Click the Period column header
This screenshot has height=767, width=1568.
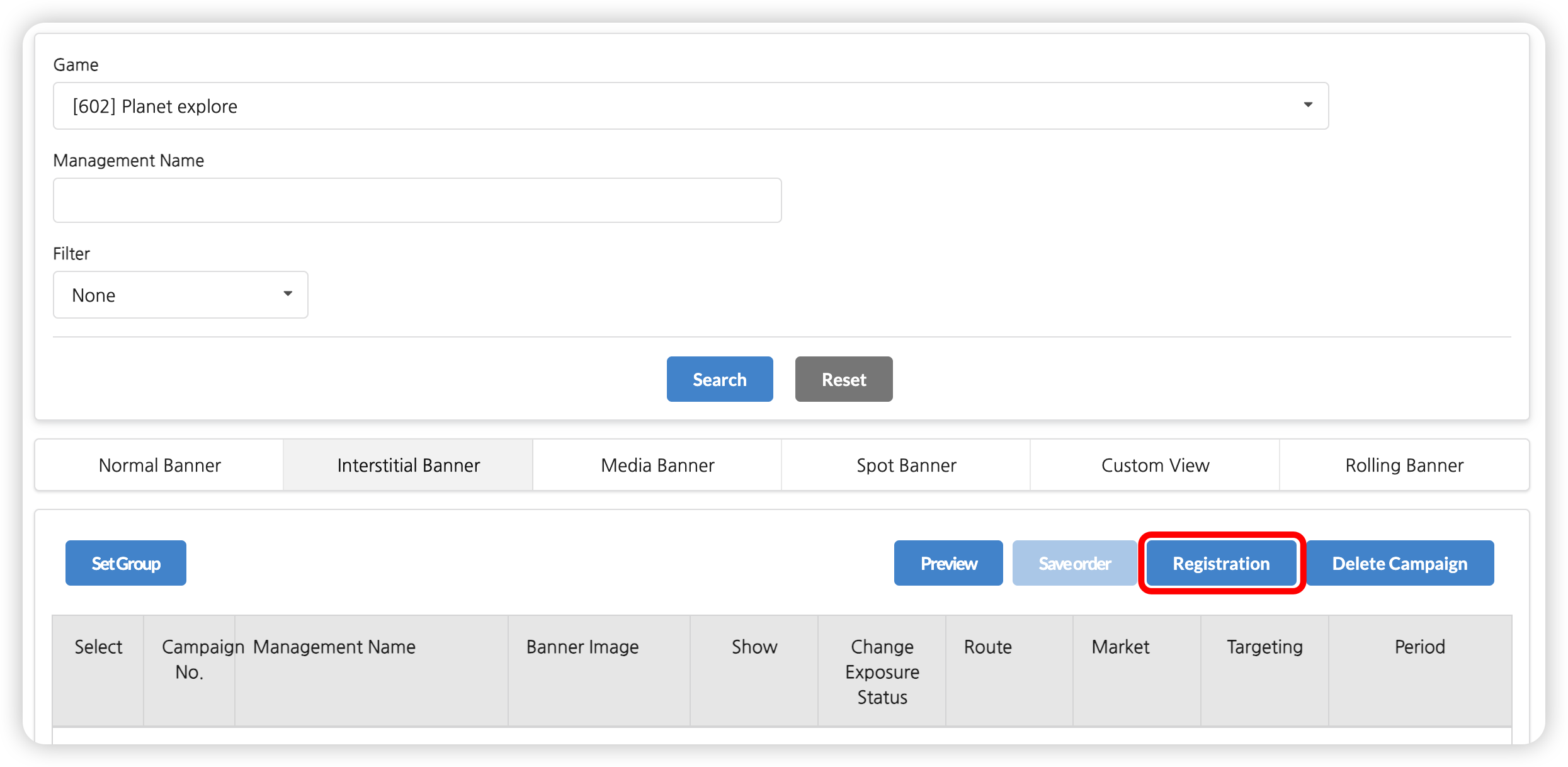(x=1419, y=647)
